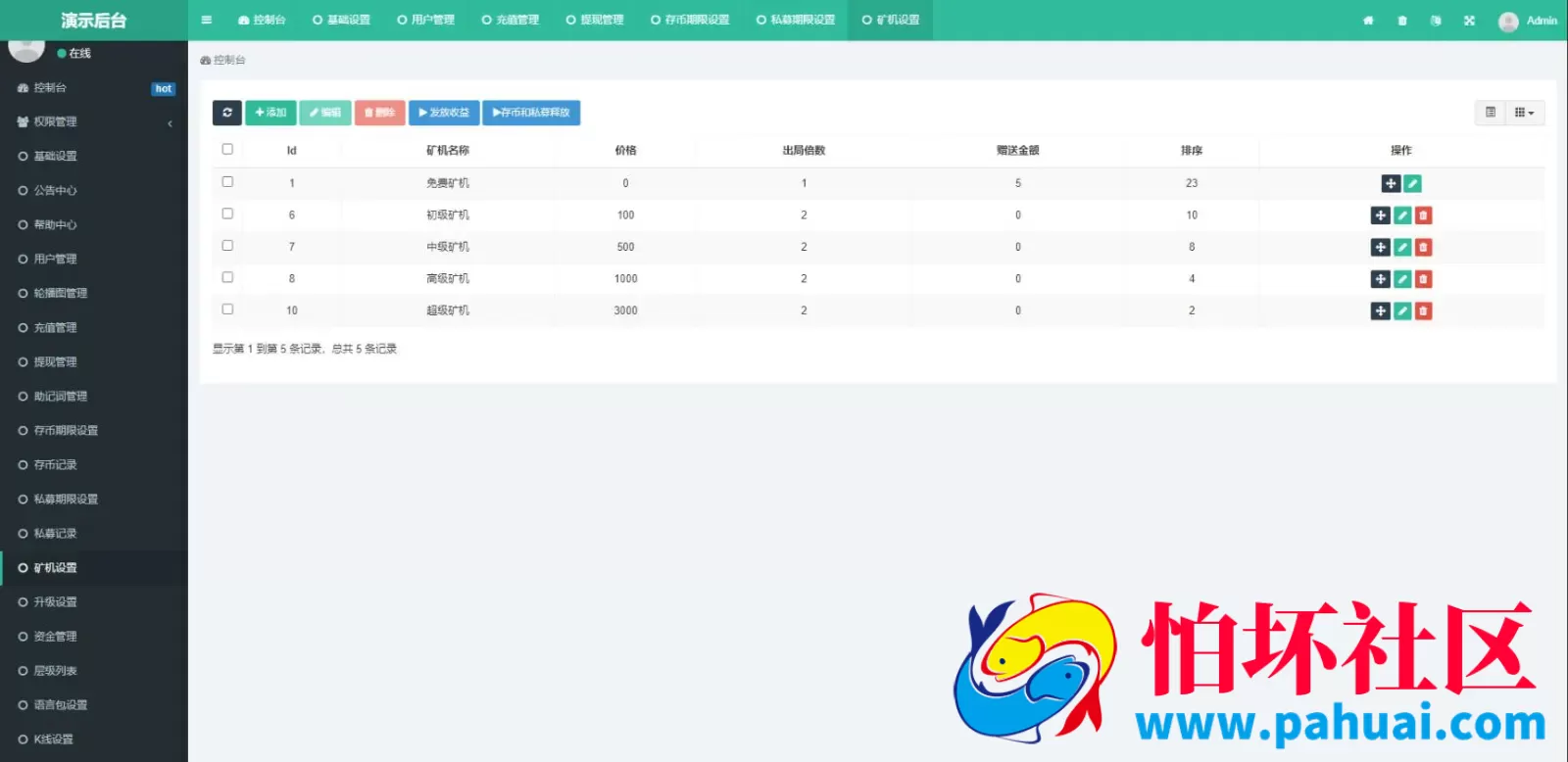This screenshot has width=1568, height=762.
Task: Click the 编辑 edit button in toolbar
Action: (x=325, y=113)
